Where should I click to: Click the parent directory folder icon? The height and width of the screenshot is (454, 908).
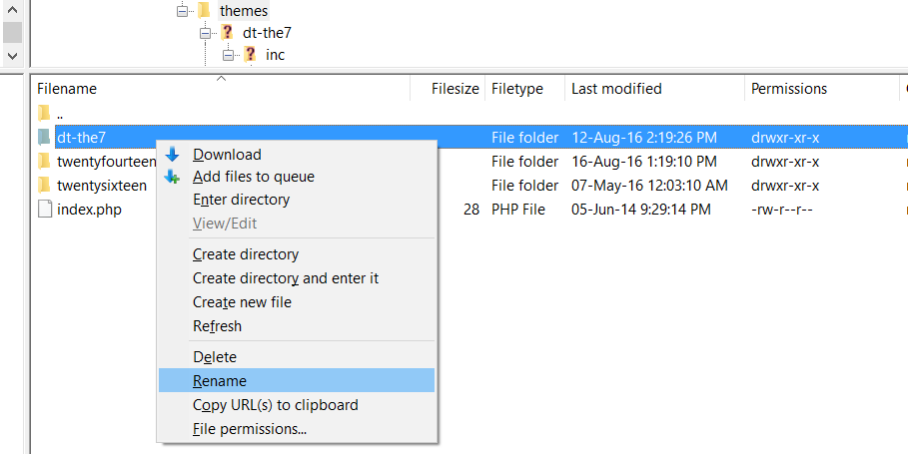[44, 113]
